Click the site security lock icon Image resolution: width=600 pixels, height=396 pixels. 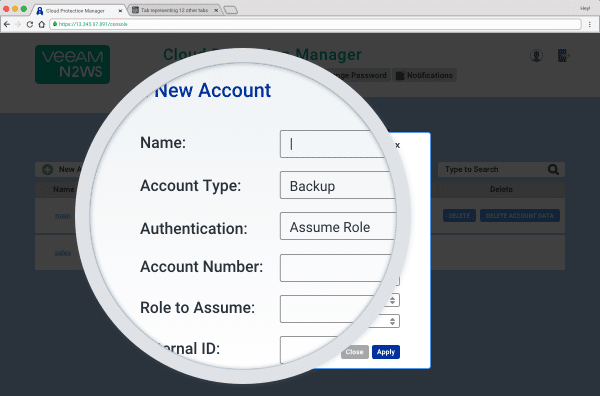click(55, 24)
